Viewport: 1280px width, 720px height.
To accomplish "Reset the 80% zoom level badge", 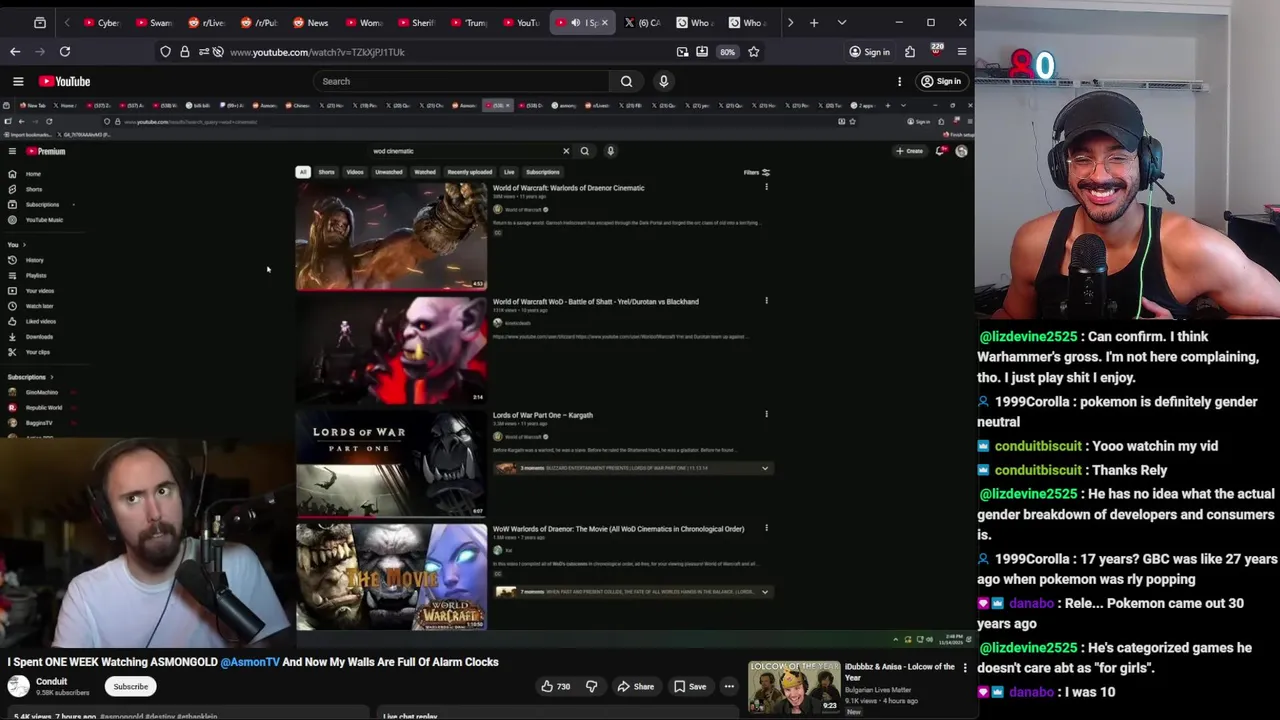I will click(727, 51).
